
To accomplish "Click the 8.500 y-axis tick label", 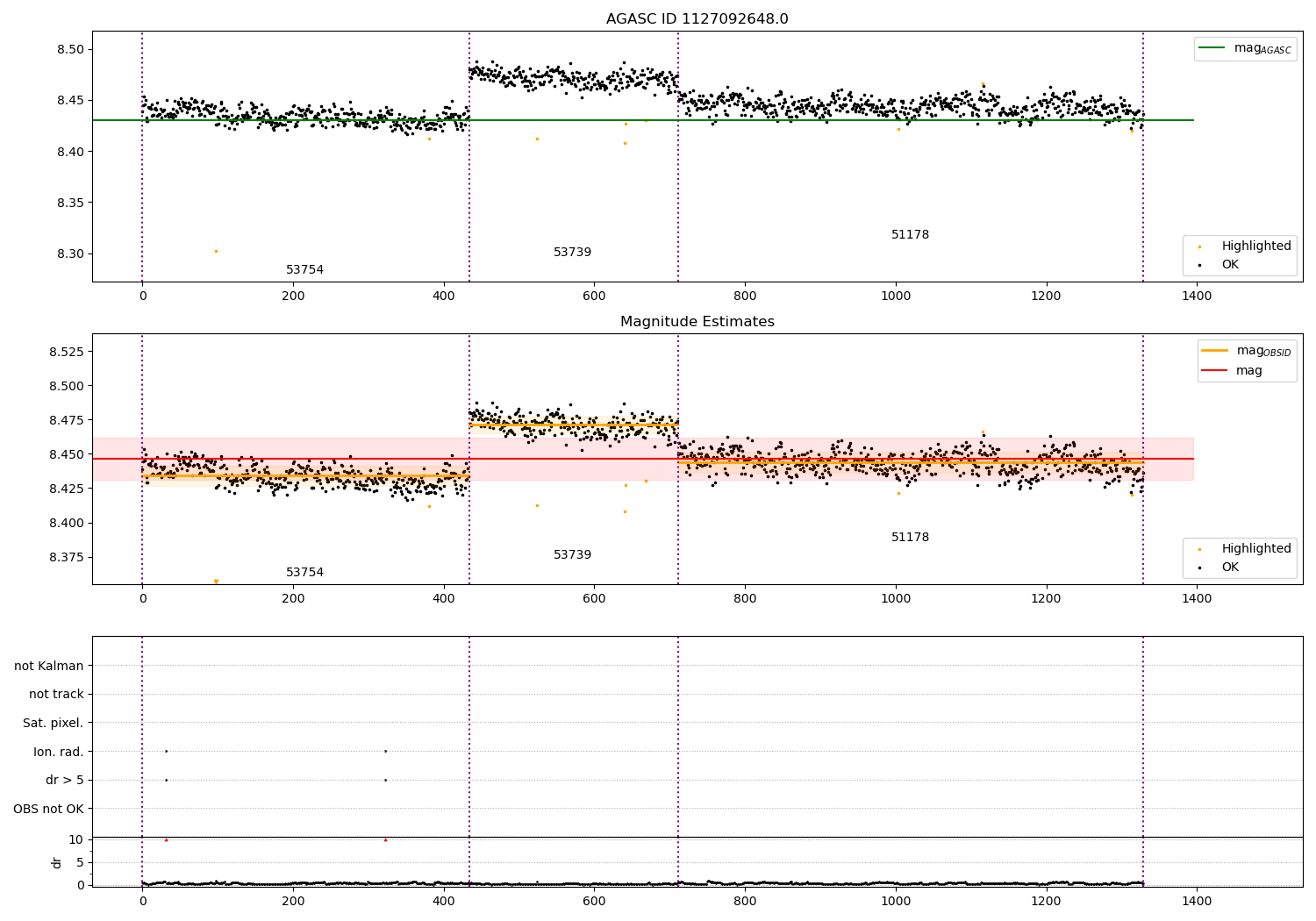I will coord(68,386).
